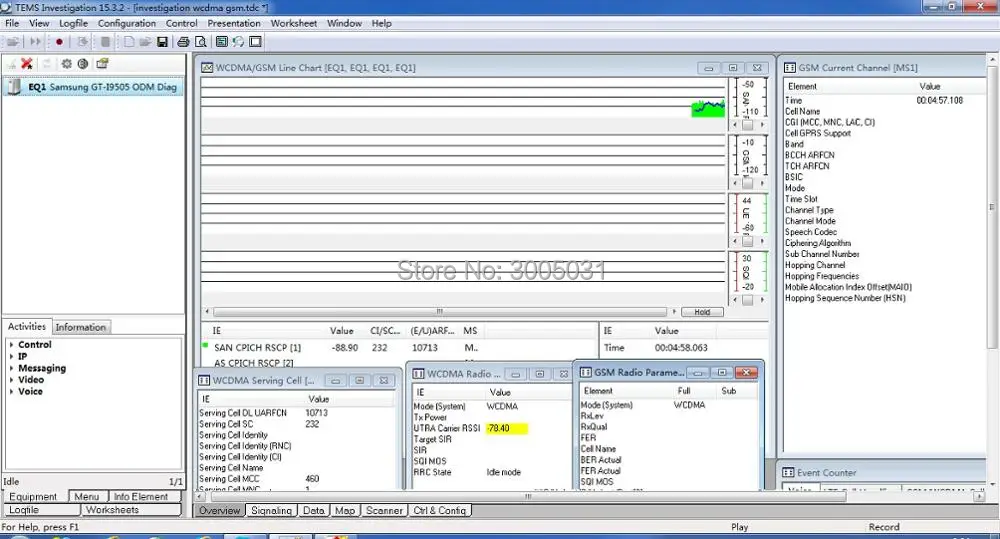Switch to the Ctrl & Config tab
The width and height of the screenshot is (1000, 539).
(439, 510)
